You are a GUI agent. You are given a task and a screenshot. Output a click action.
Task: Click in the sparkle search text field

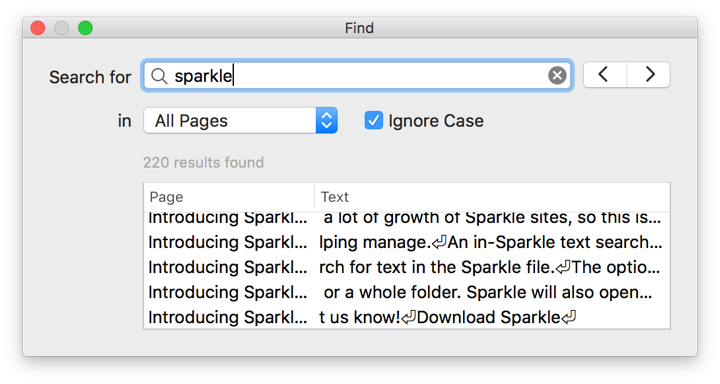357,76
